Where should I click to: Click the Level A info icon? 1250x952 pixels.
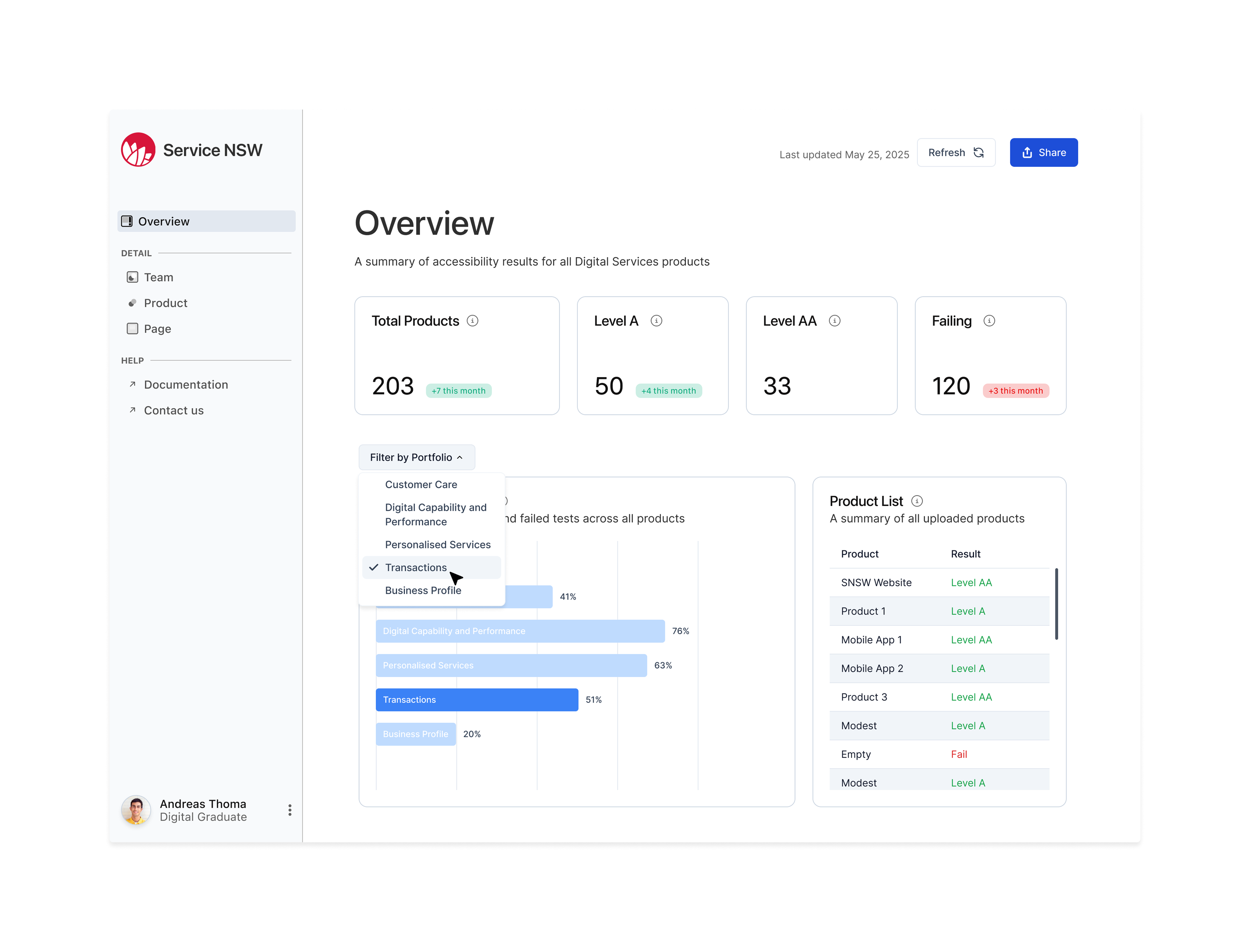656,321
